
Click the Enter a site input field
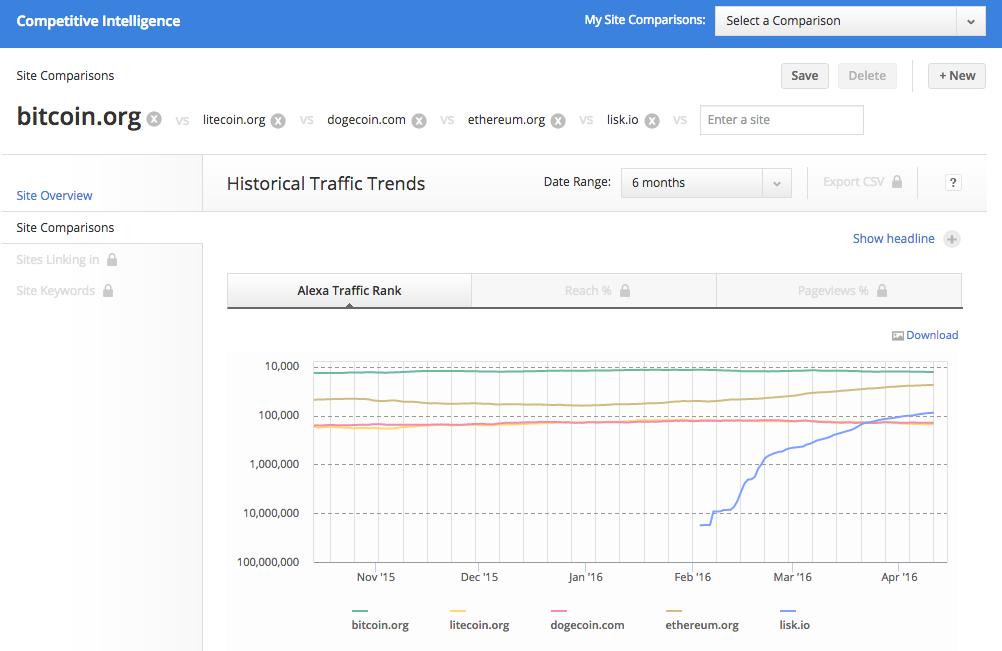click(782, 120)
